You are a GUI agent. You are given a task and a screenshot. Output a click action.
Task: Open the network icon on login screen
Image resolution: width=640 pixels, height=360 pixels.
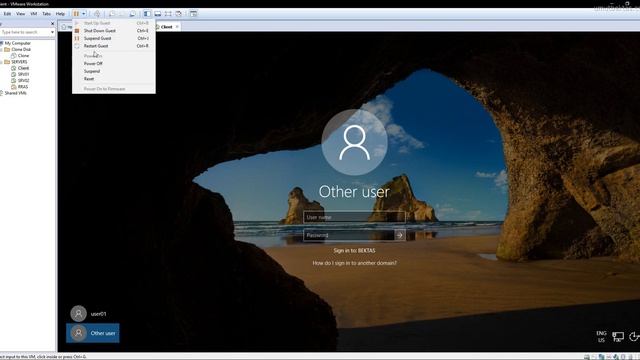[618, 337]
